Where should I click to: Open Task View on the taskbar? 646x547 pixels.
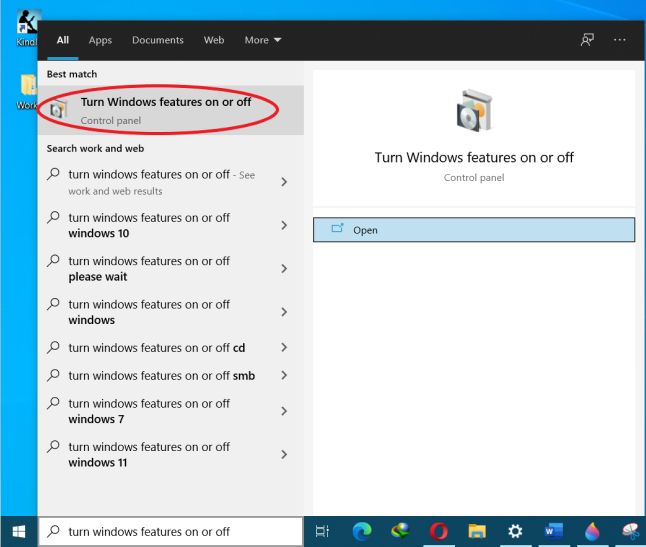tap(322, 531)
